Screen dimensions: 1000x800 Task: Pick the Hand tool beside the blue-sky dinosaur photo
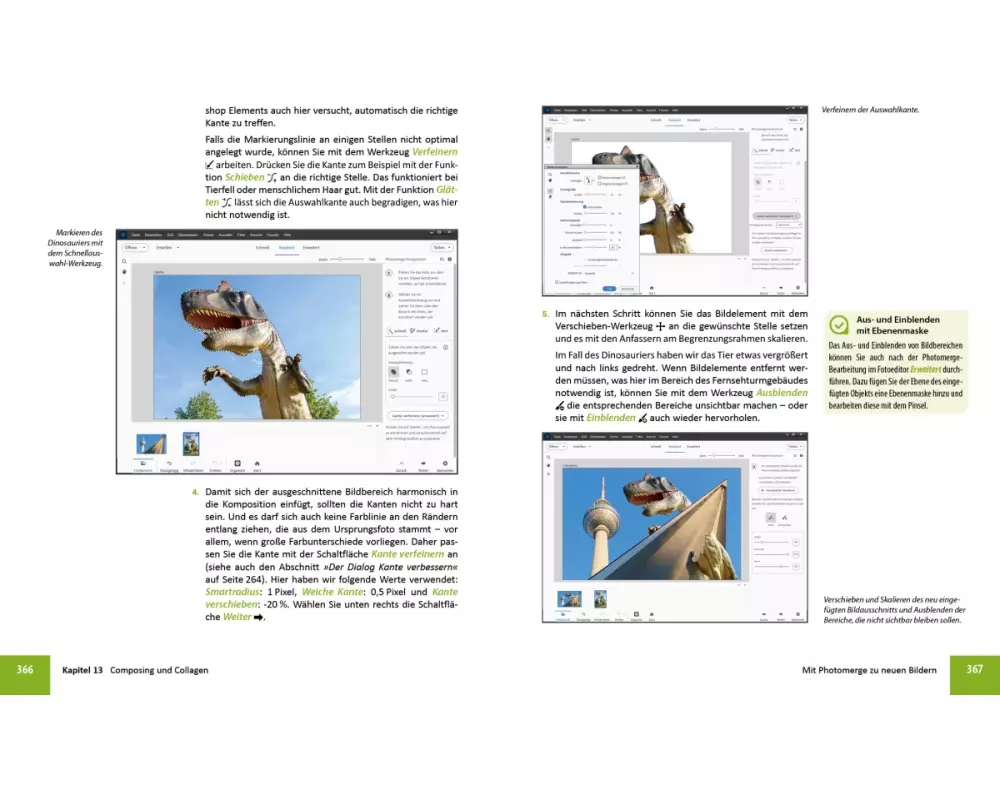click(124, 272)
